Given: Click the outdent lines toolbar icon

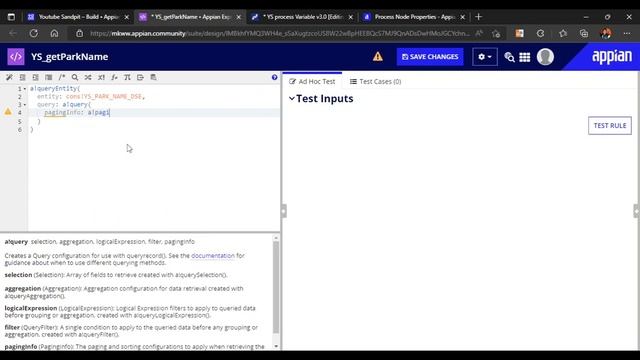Looking at the screenshot, I should [x=22, y=77].
